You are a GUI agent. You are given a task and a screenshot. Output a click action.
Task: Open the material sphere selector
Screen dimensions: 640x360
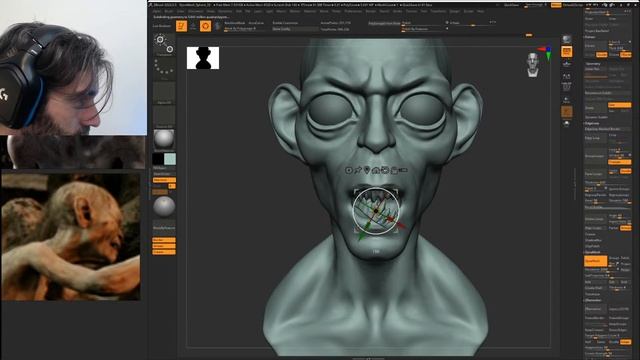pos(164,140)
